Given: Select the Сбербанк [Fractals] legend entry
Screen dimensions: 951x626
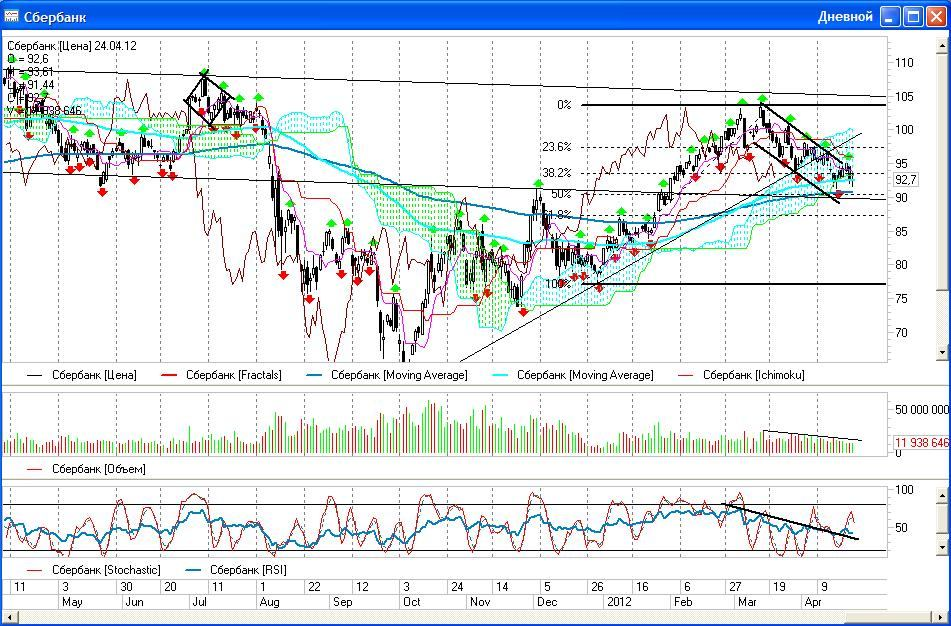Looking at the screenshot, I should (x=221, y=375).
